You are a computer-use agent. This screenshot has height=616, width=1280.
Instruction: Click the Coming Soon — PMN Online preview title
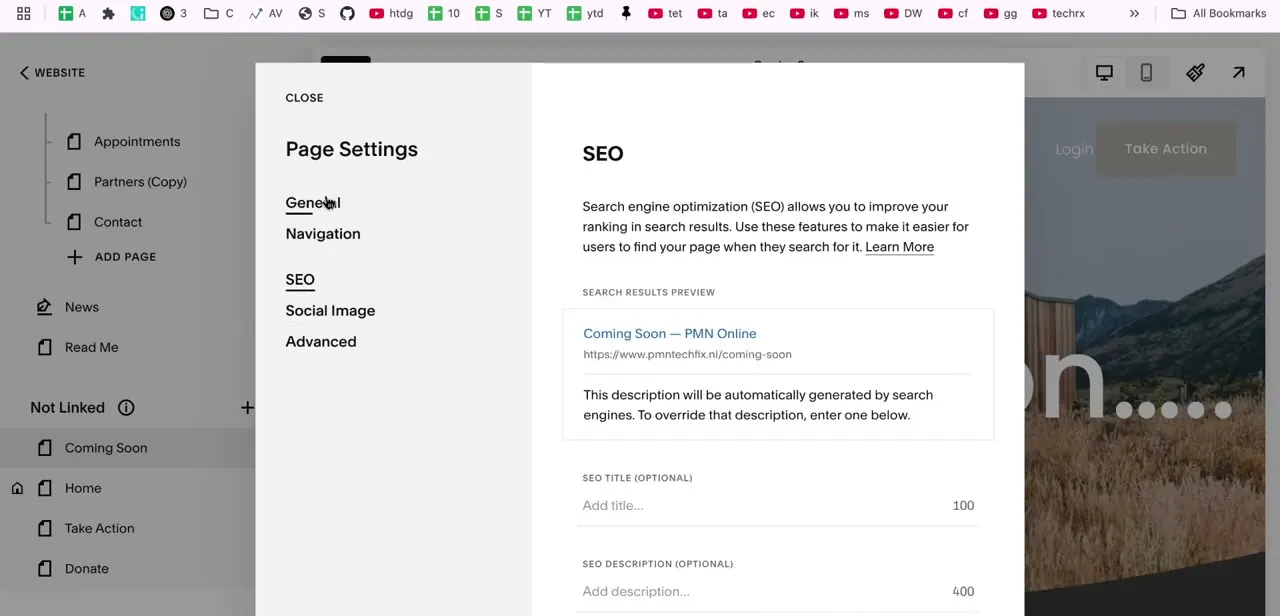pos(669,333)
